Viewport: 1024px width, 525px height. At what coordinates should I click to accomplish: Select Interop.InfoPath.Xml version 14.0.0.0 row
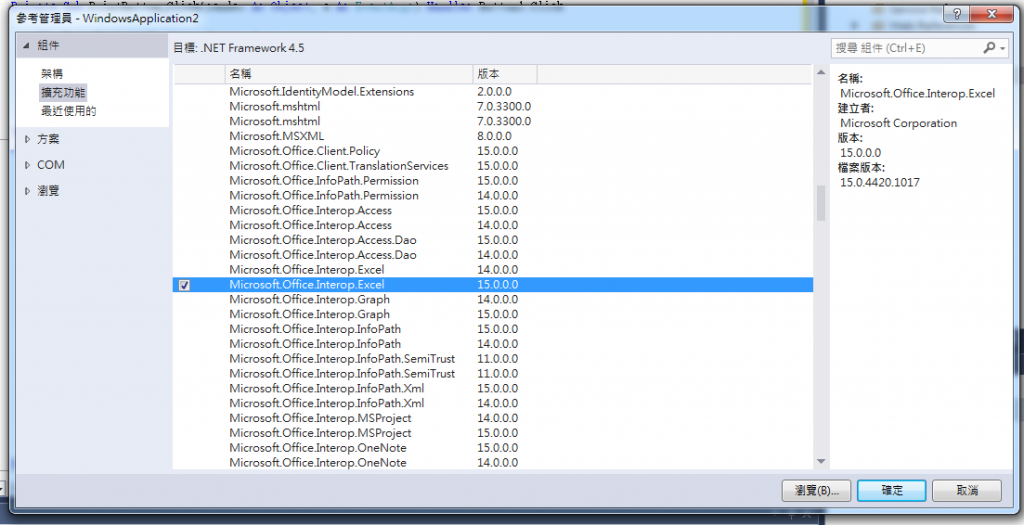click(x=492, y=403)
